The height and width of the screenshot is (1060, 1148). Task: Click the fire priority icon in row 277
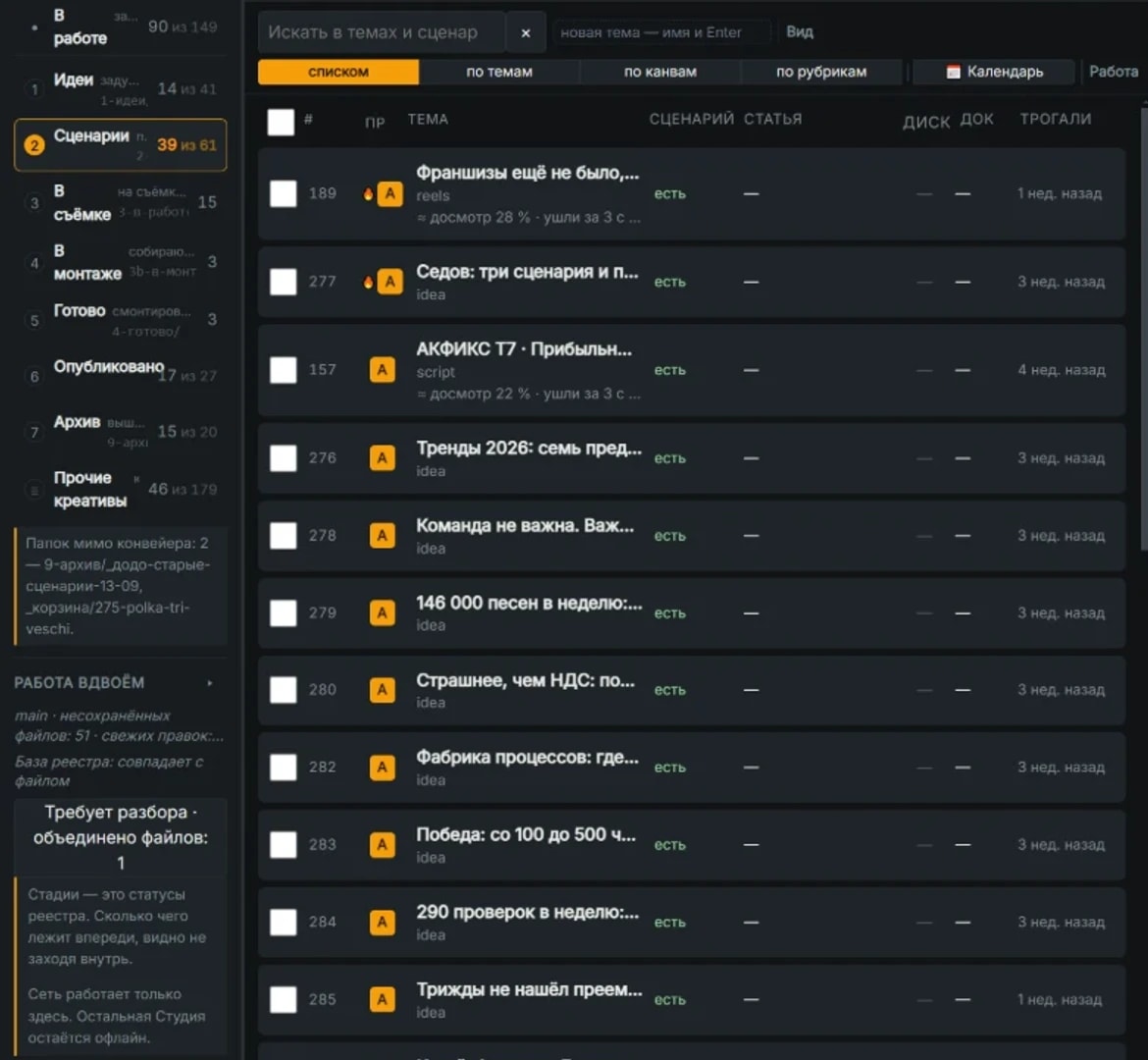pyautogui.click(x=368, y=282)
